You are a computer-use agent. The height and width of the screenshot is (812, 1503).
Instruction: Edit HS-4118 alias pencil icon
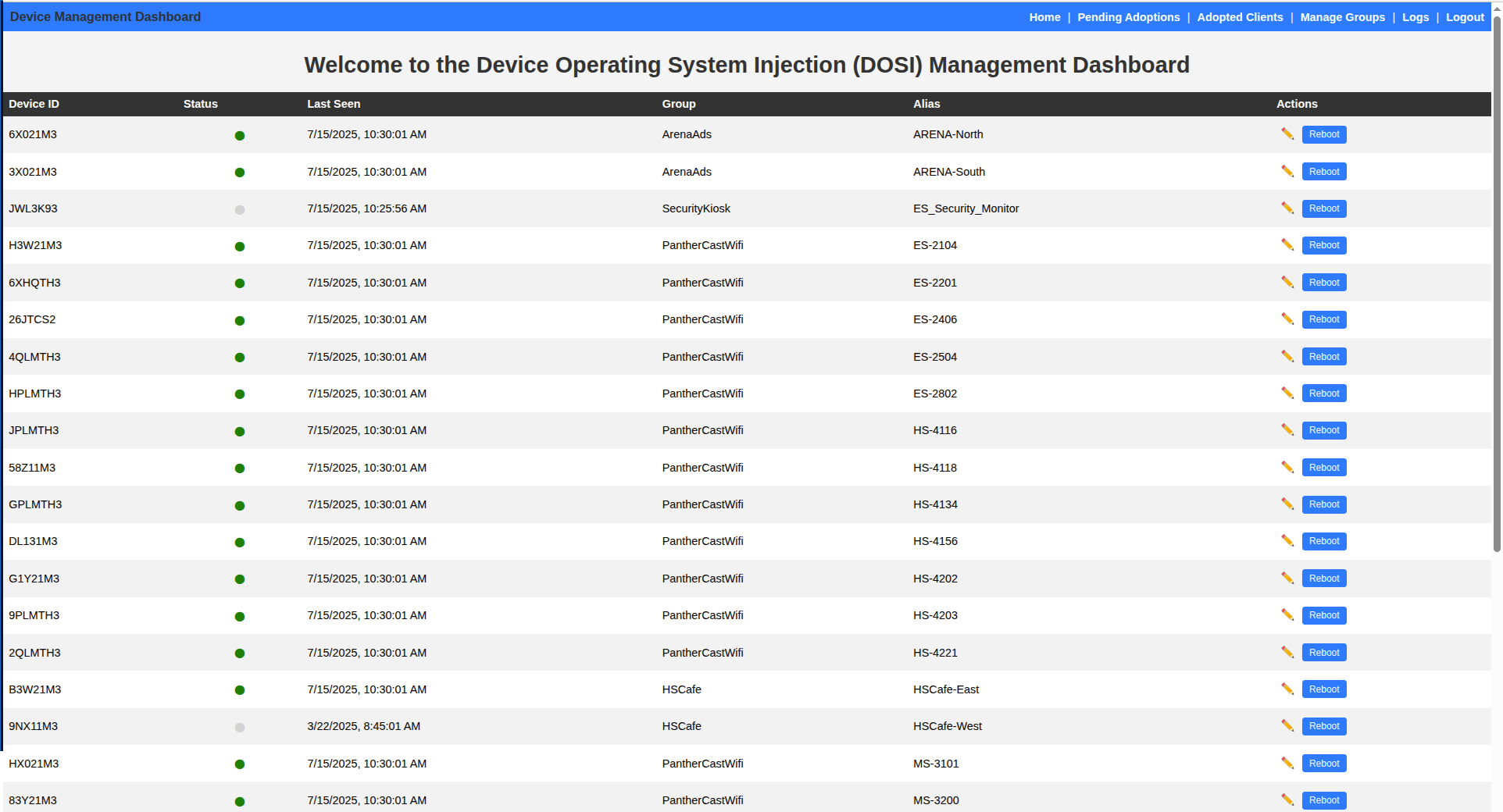coord(1287,467)
